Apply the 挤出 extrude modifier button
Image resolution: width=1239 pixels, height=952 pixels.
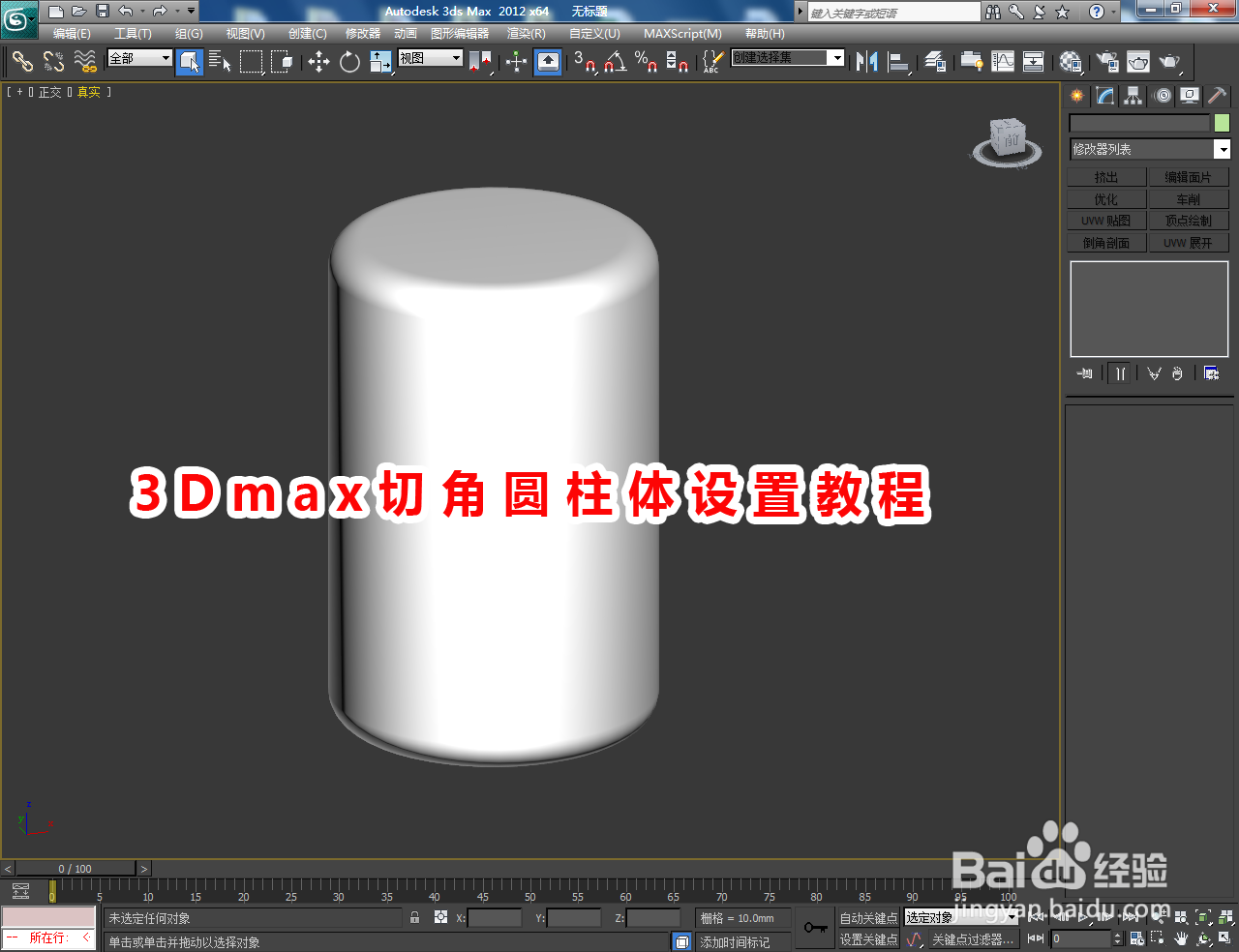click(x=1105, y=176)
